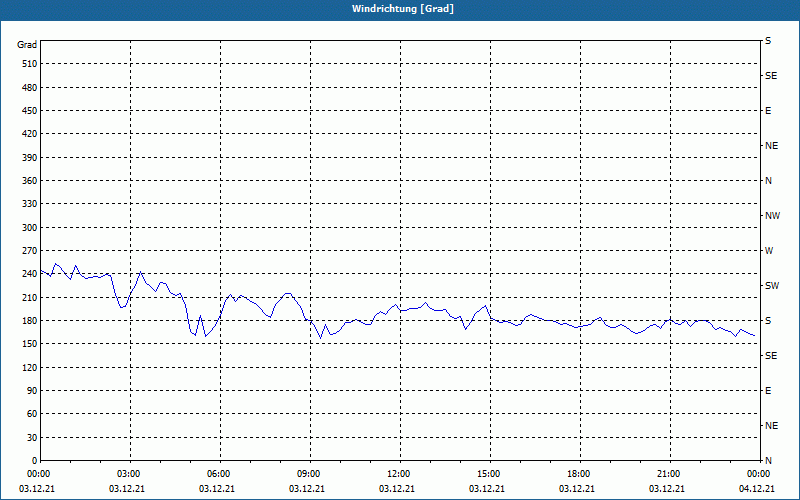Click the 00:00 time label above 04.12.21
The height and width of the screenshot is (500, 800).
point(759,474)
